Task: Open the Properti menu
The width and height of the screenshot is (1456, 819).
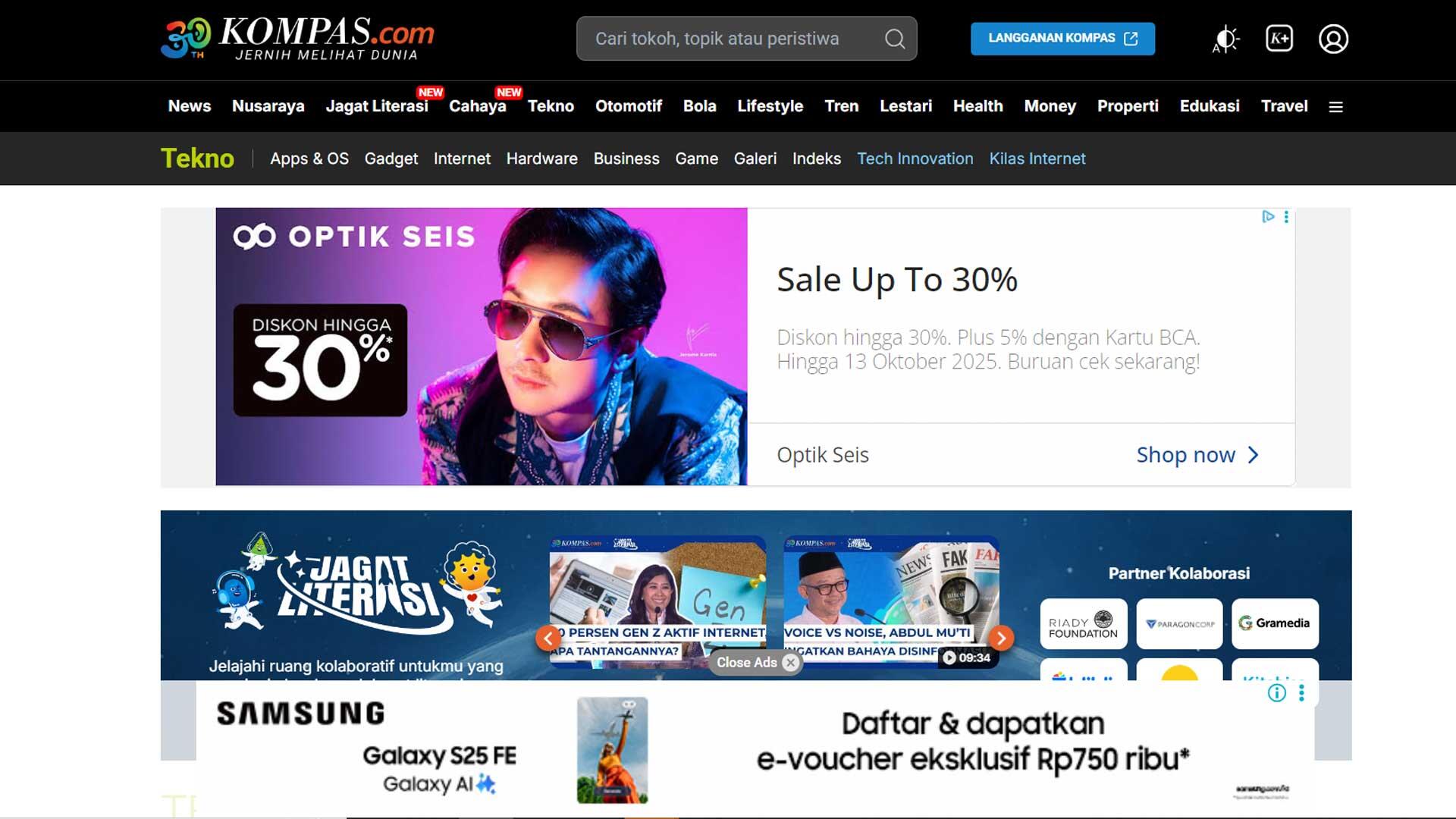Action: point(1128,106)
